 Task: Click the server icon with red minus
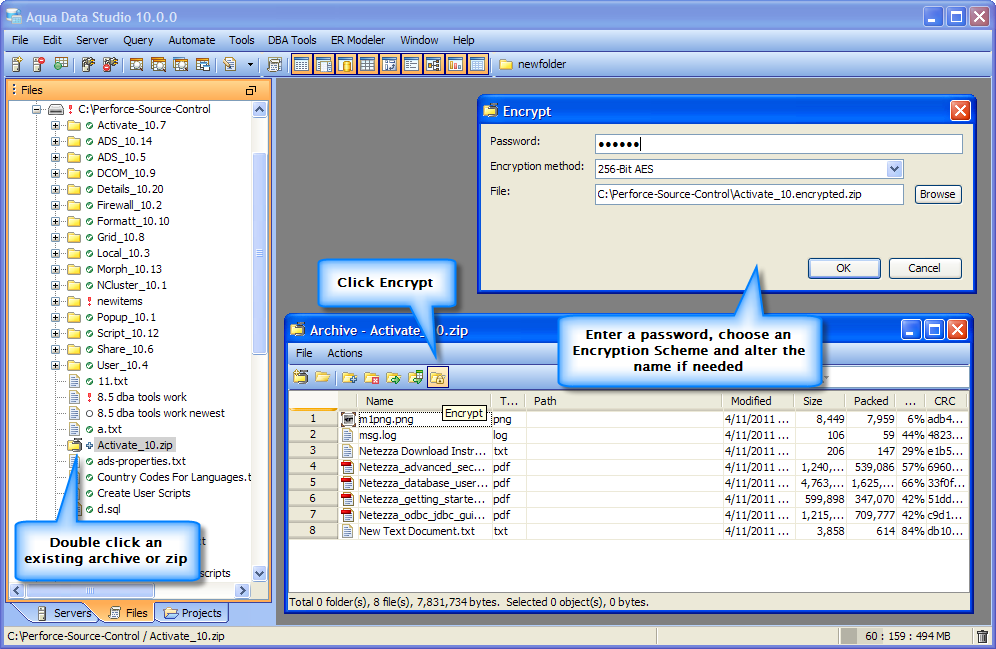pyautogui.click(x=39, y=64)
